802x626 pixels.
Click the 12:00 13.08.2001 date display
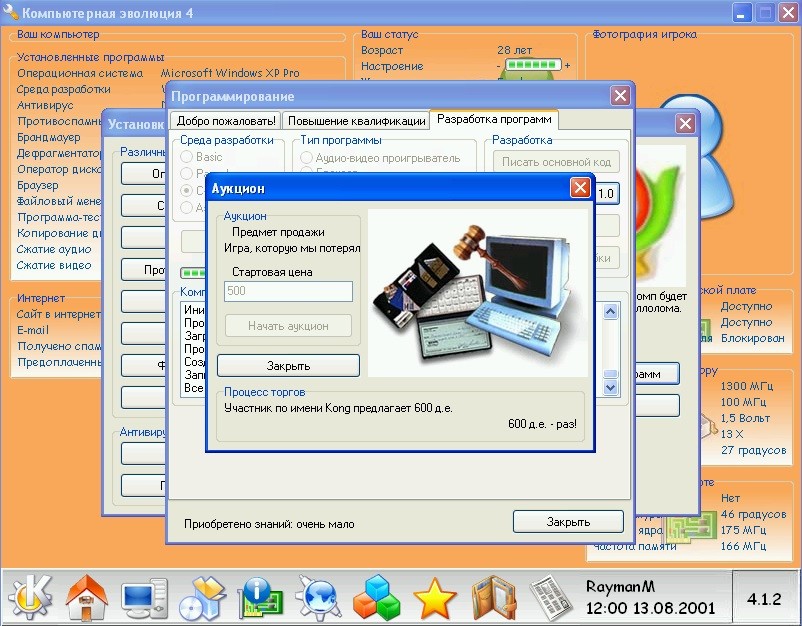650,608
